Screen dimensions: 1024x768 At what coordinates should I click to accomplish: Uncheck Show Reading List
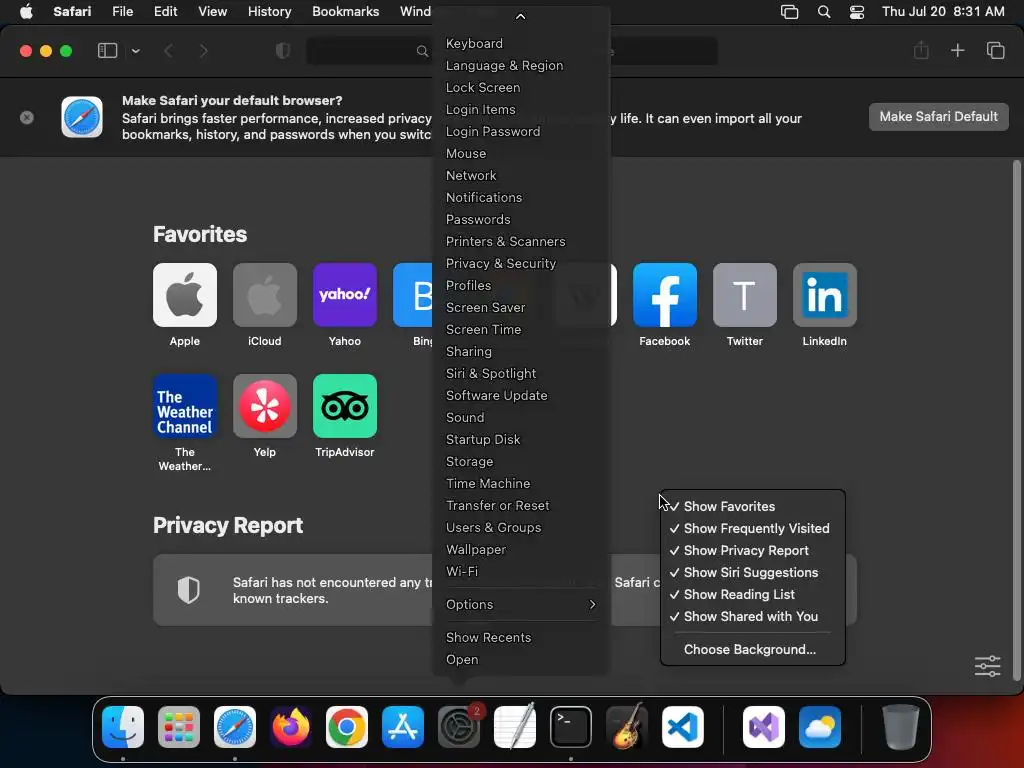(x=753, y=594)
